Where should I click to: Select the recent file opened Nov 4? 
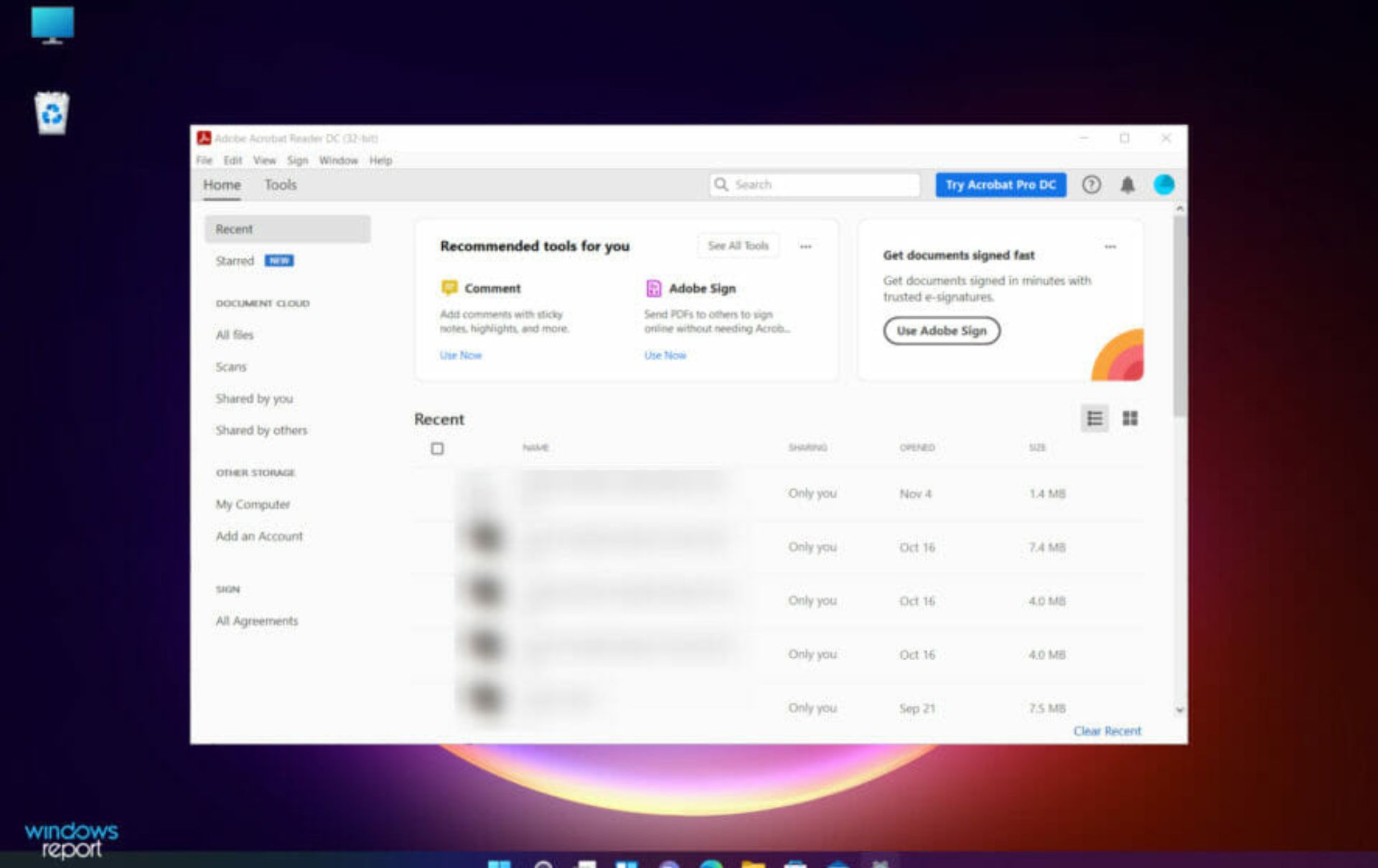(x=777, y=494)
